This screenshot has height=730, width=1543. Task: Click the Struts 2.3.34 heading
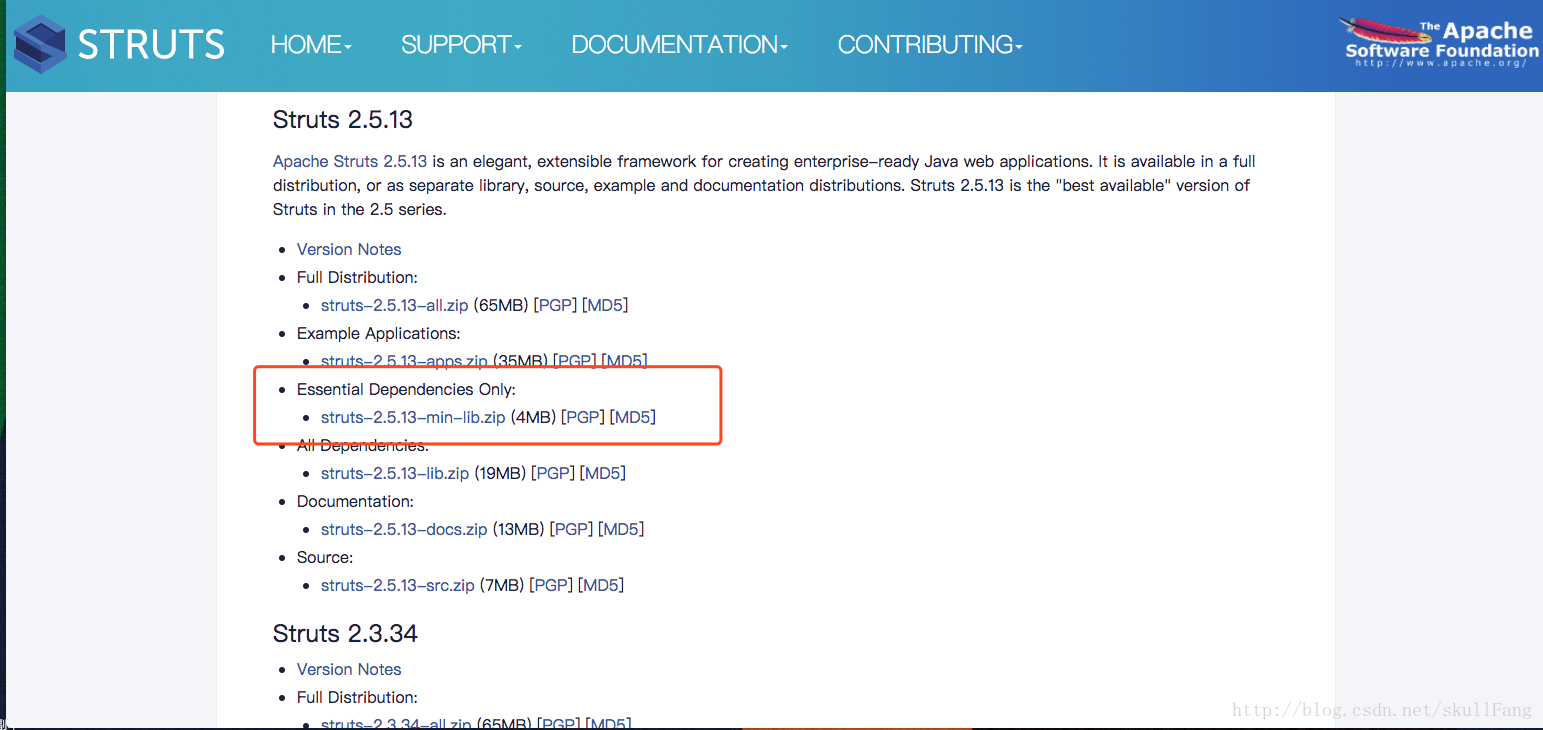click(x=345, y=633)
